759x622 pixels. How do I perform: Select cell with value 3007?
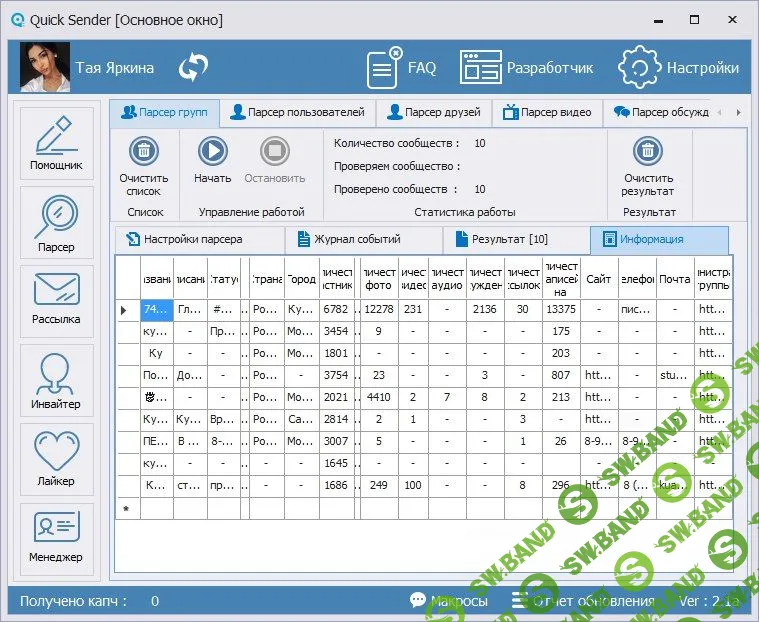pyautogui.click(x=336, y=441)
